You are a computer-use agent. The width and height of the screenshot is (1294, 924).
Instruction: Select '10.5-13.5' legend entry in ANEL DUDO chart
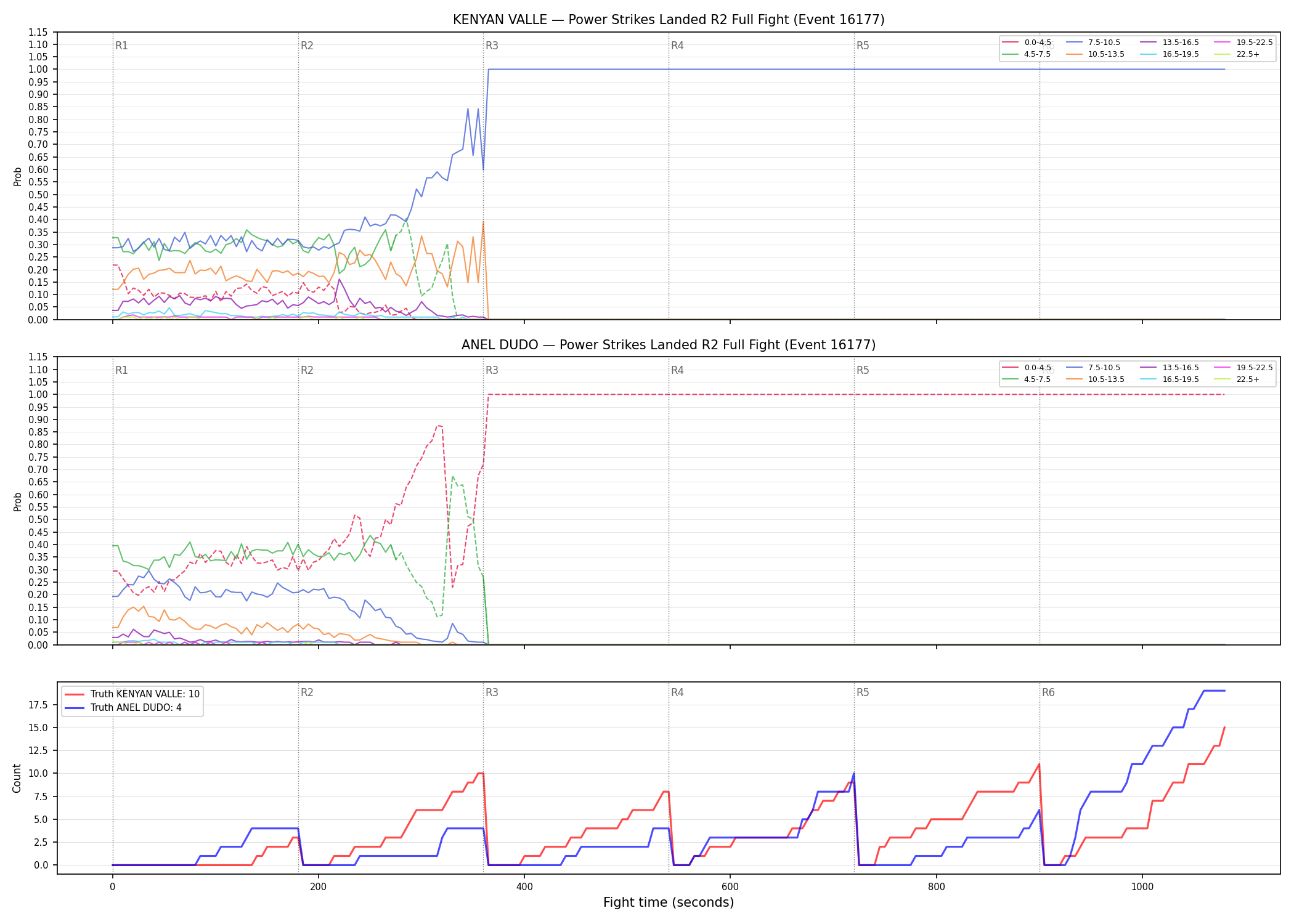(1095, 379)
